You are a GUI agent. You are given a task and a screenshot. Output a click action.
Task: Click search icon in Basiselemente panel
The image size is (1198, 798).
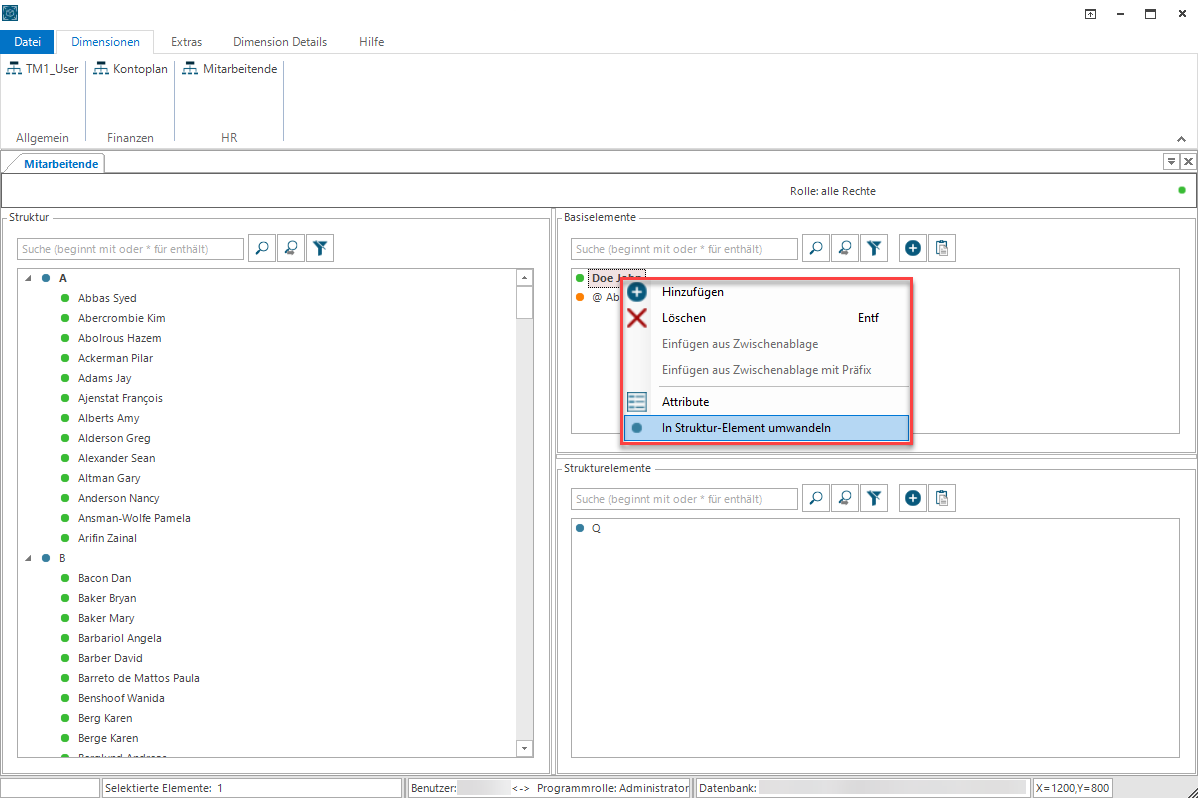click(816, 248)
